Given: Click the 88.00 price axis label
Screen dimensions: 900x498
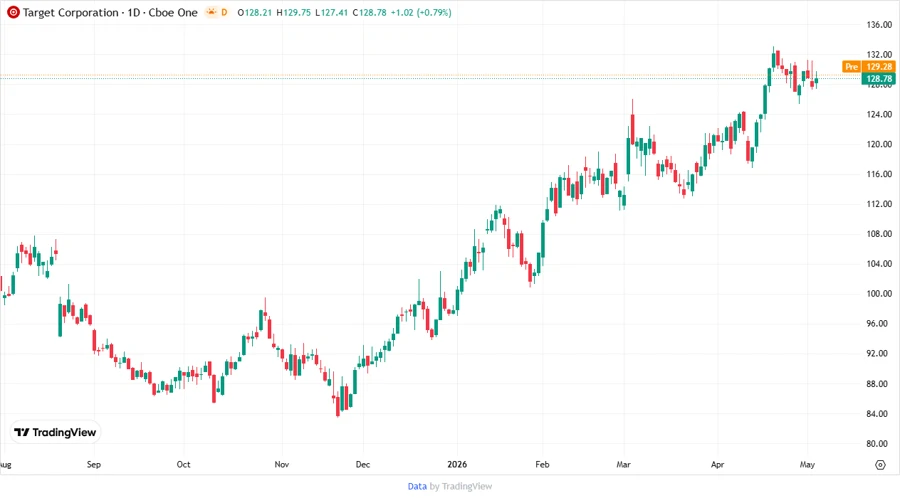Looking at the screenshot, I should (x=879, y=384).
